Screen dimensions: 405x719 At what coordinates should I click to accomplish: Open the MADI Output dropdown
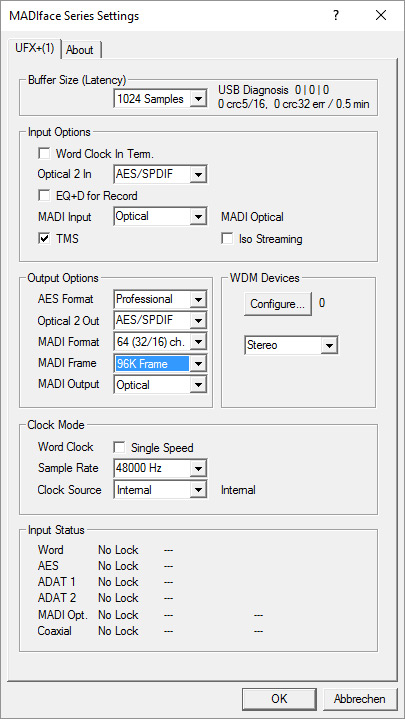coord(160,385)
